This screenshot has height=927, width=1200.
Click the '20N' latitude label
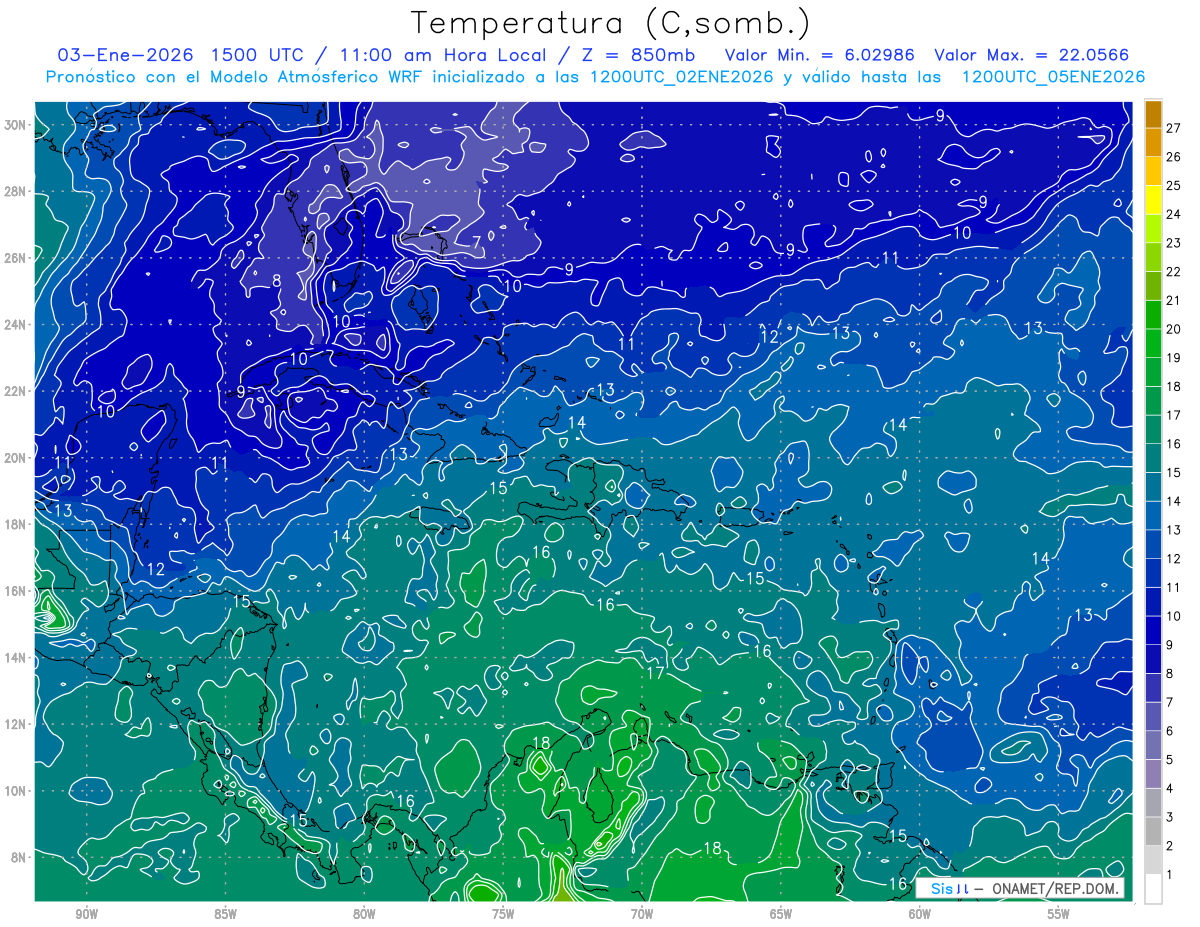[x=16, y=458]
